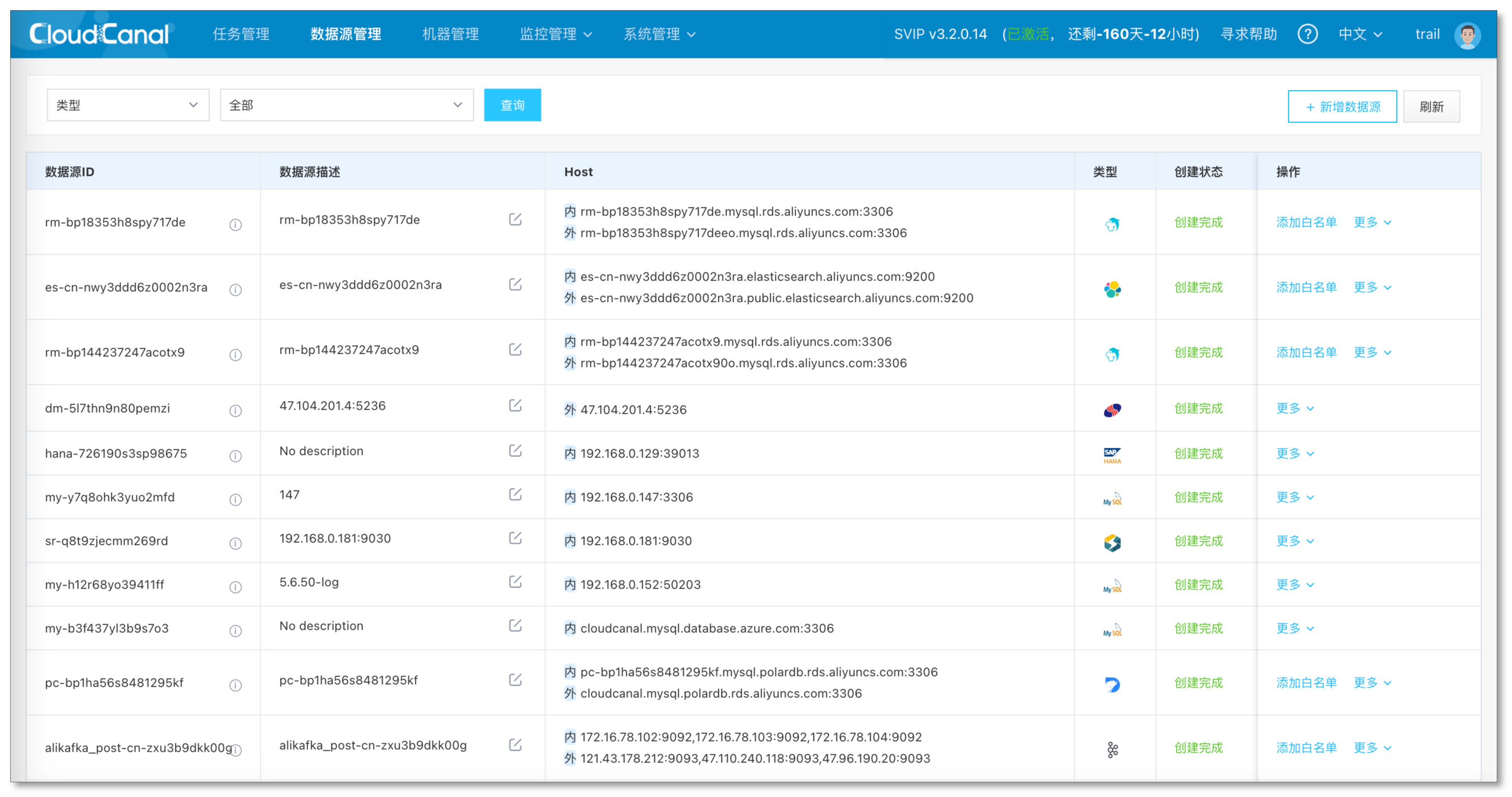Click info icon for rm-bp18353h8spy717de
Screen dimensions: 1512x797
(235, 225)
